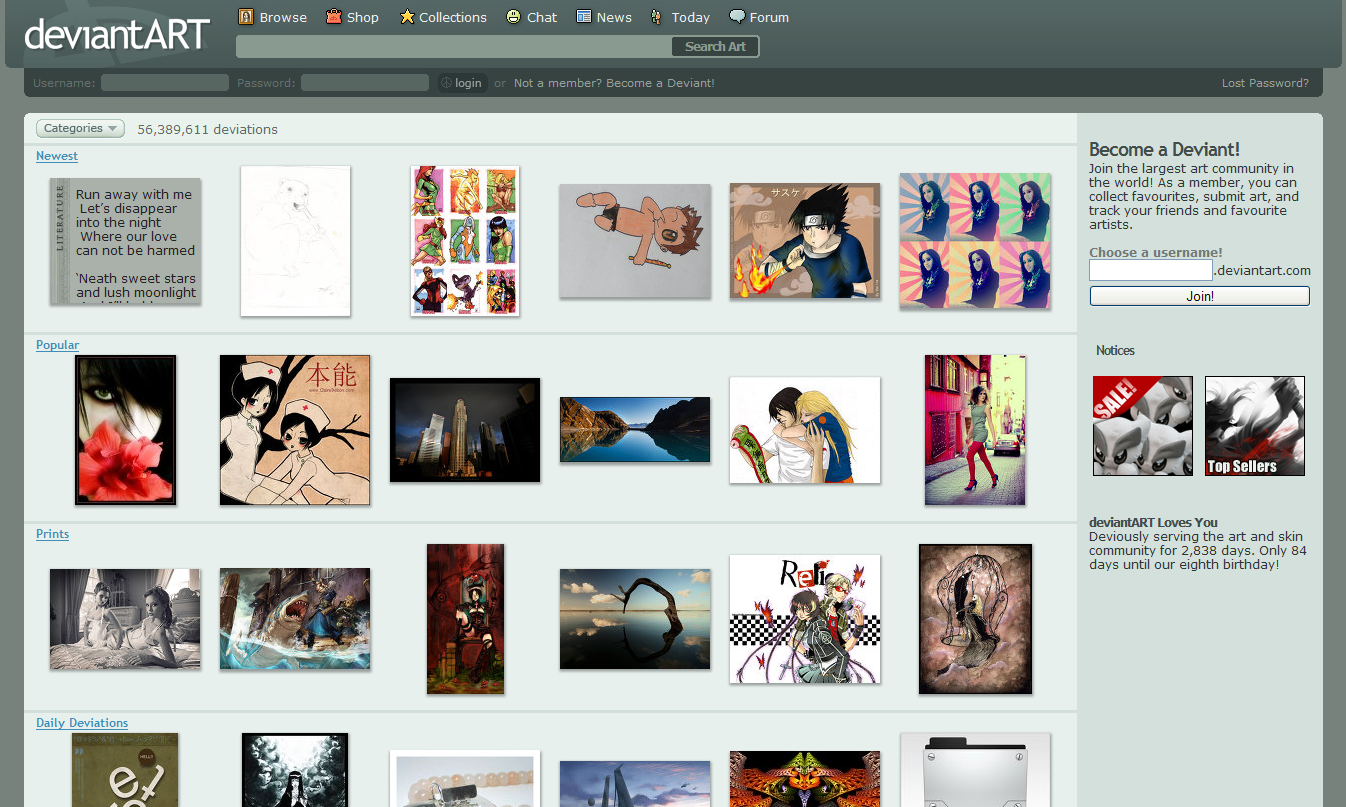The image size is (1346, 807).
Task: Click the Today icon in navigation
Action: 656,17
